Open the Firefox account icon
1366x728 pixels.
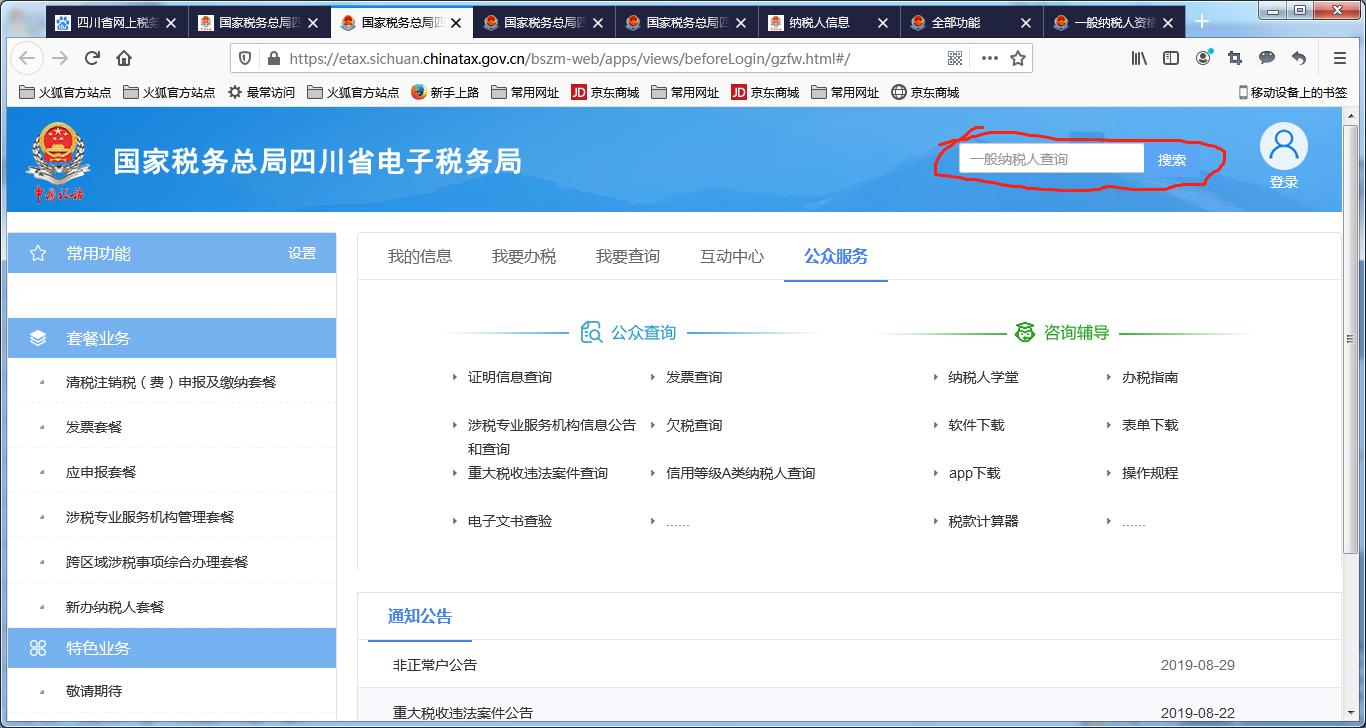pyautogui.click(x=1203, y=58)
